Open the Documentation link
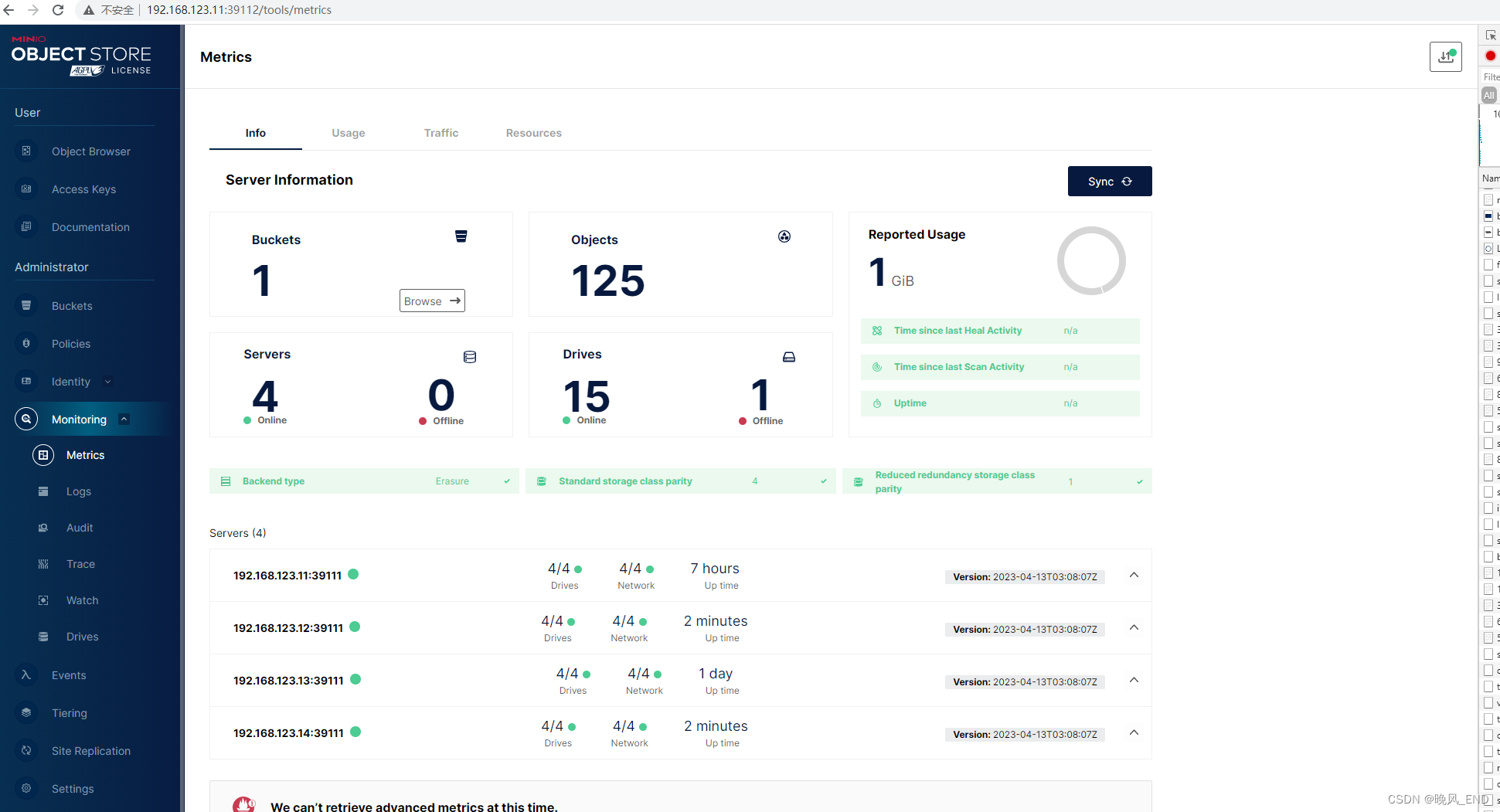 tap(90, 227)
